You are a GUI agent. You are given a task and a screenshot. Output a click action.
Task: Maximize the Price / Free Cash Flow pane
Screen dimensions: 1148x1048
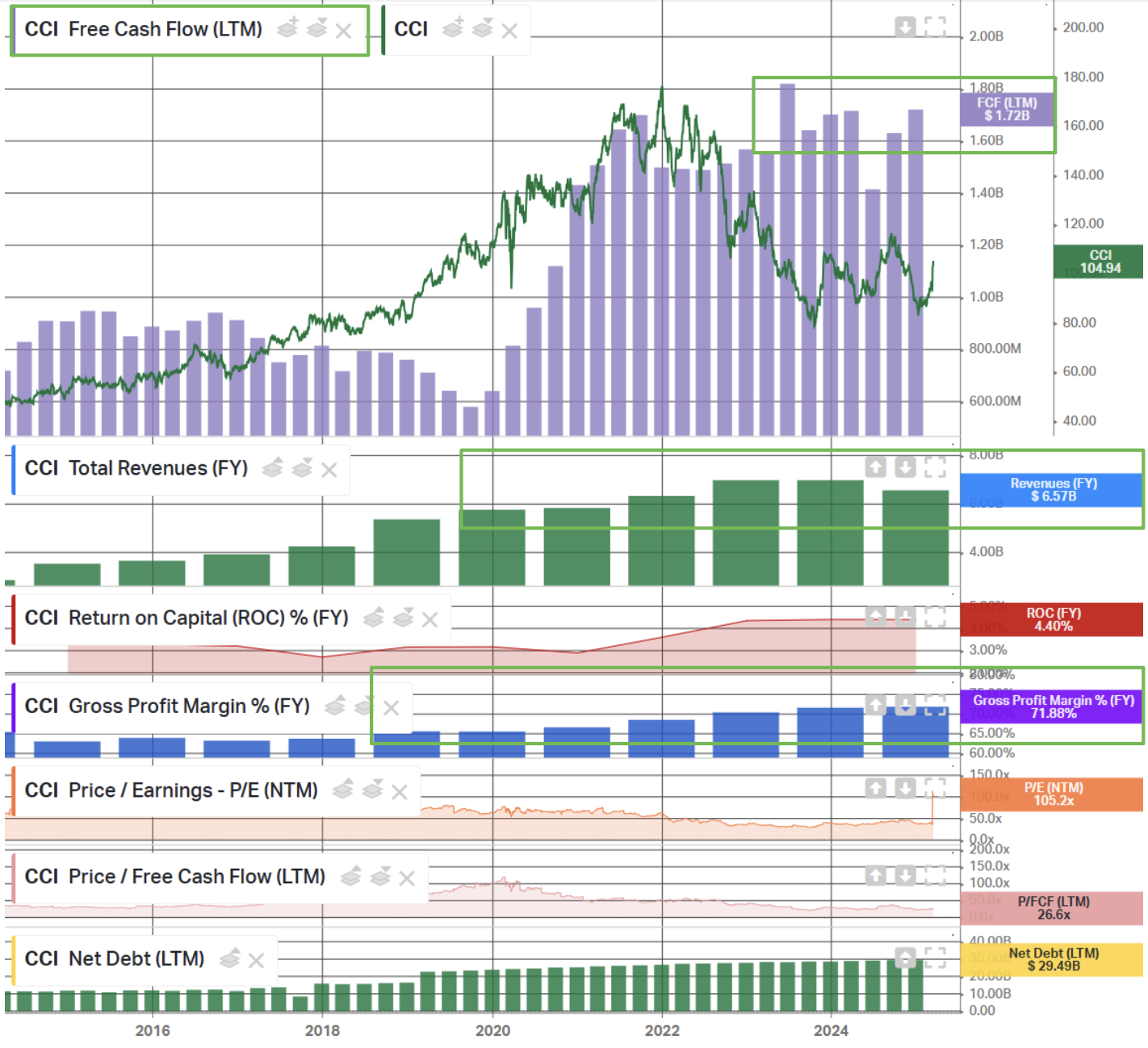coord(935,875)
